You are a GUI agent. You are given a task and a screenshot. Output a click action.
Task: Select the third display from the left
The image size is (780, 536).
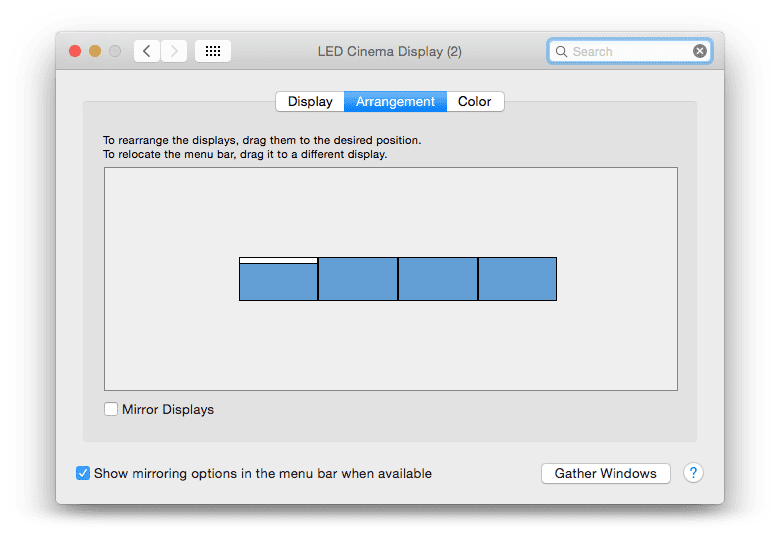(x=438, y=279)
